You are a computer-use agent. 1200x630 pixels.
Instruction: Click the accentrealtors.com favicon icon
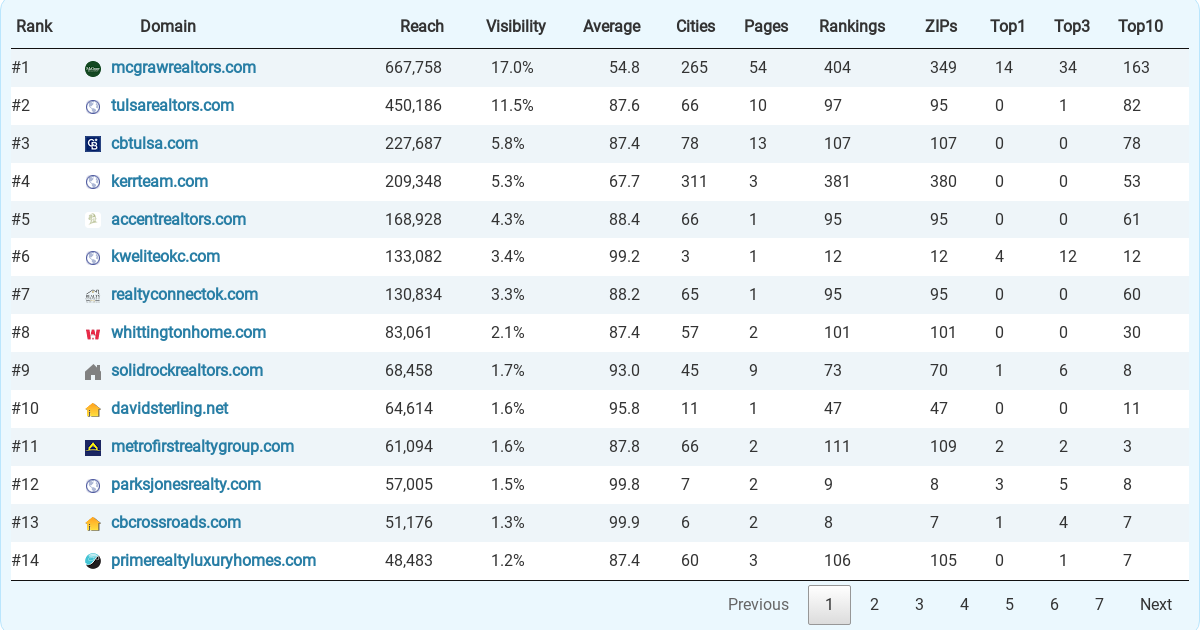[93, 220]
